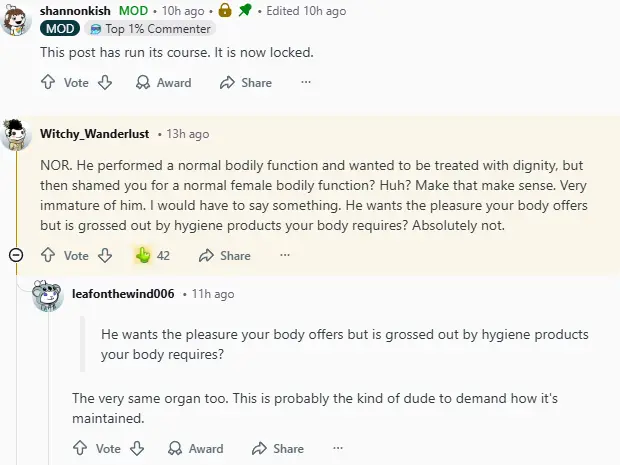The image size is (620, 465).
Task: Downvote leafonthewind006's reply
Action: pos(137,448)
